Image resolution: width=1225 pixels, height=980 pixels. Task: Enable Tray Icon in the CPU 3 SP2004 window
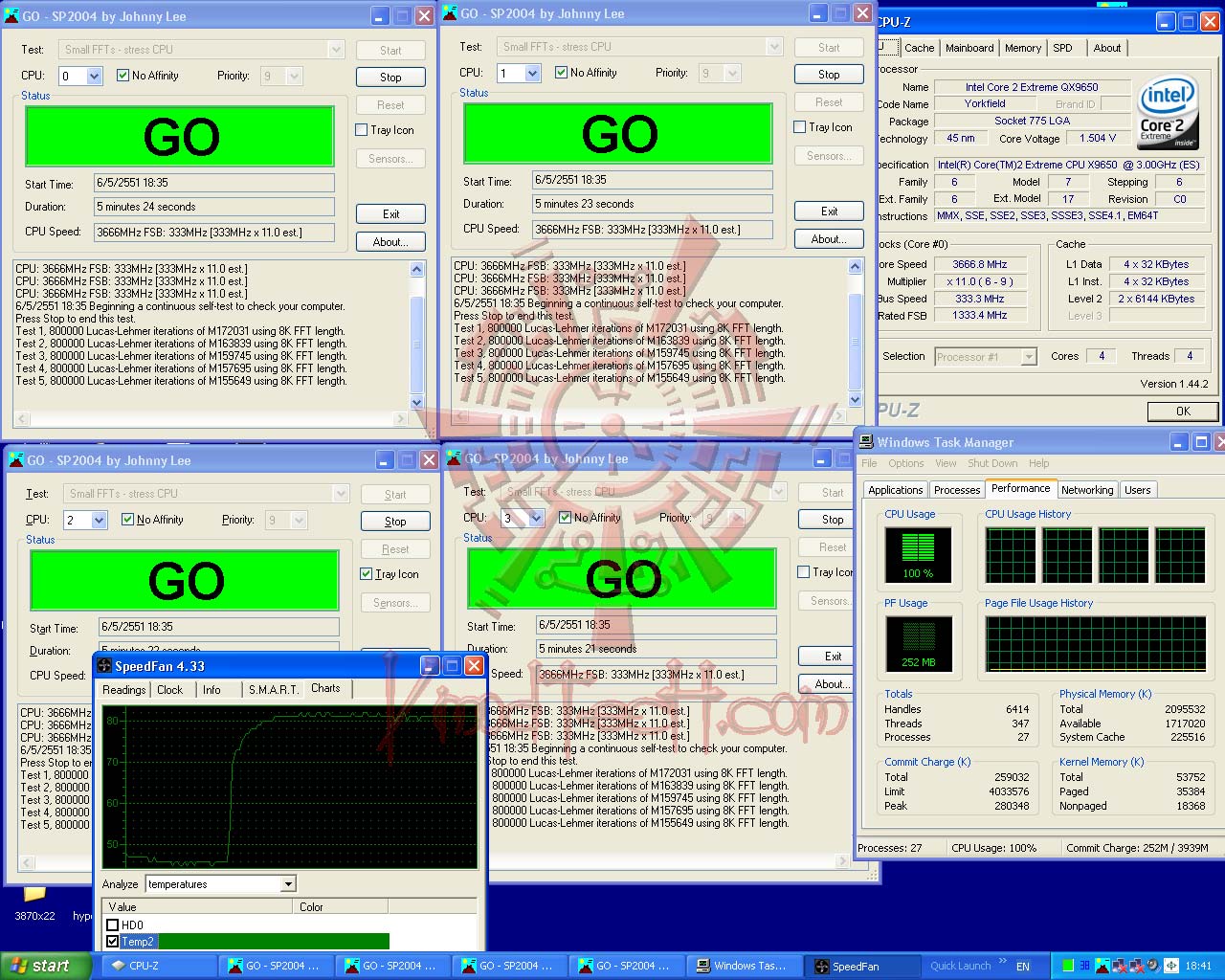804,572
